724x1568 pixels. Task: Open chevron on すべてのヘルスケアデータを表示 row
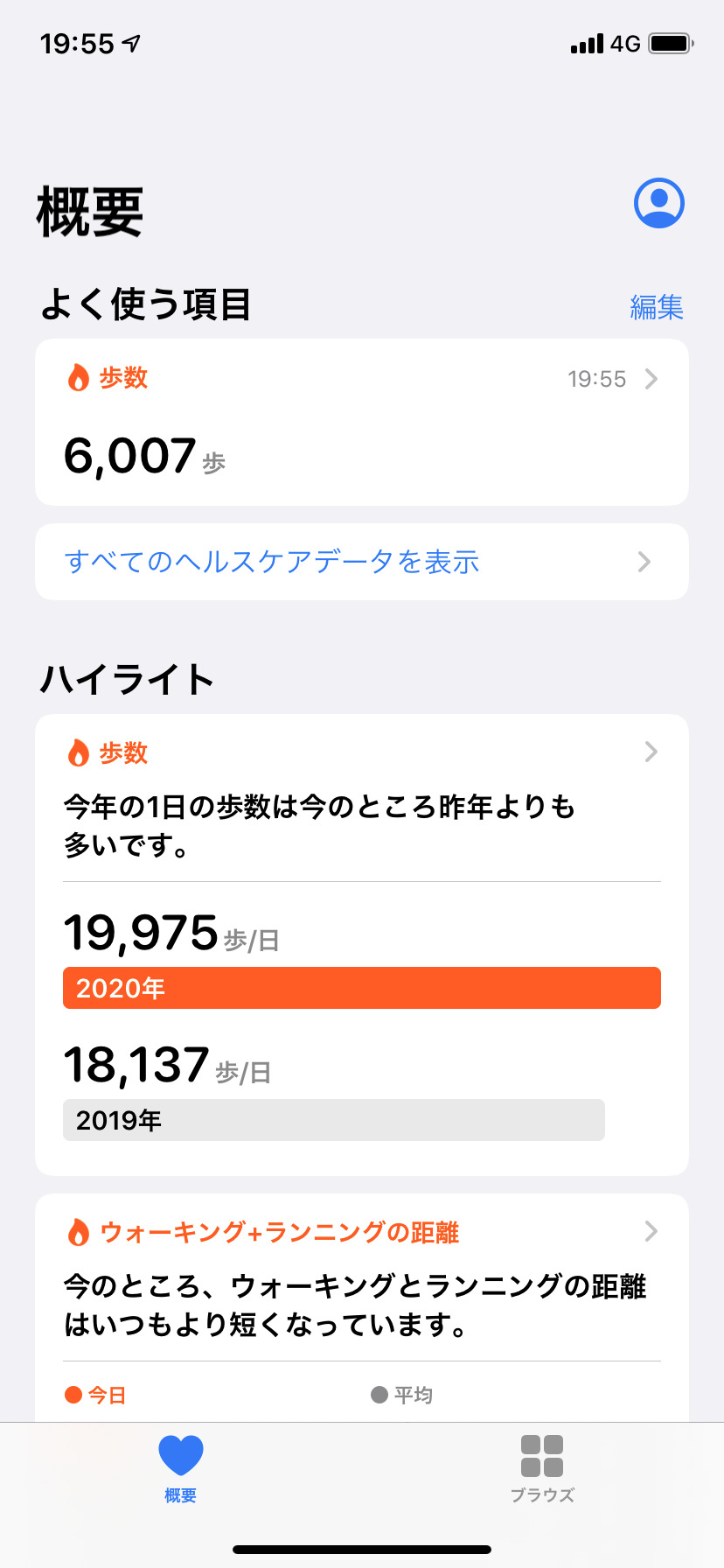tap(644, 562)
